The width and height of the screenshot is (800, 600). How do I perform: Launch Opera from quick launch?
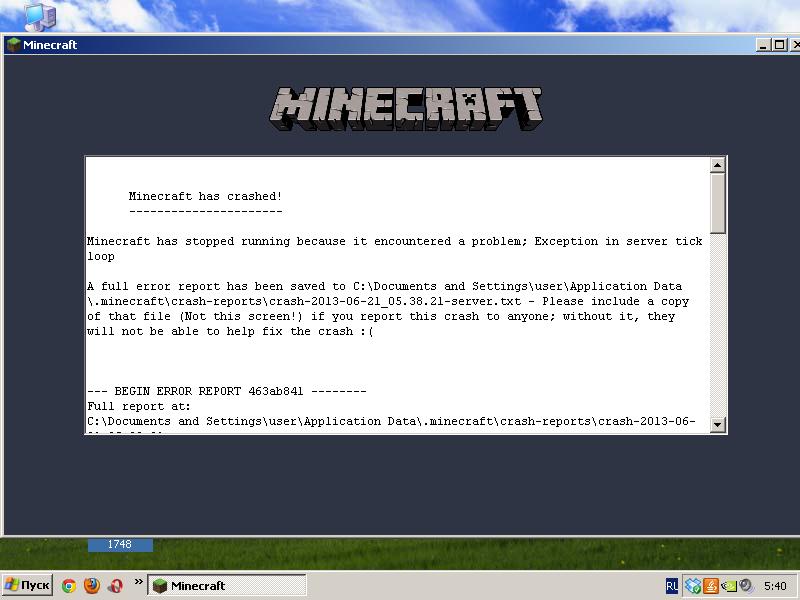116,585
